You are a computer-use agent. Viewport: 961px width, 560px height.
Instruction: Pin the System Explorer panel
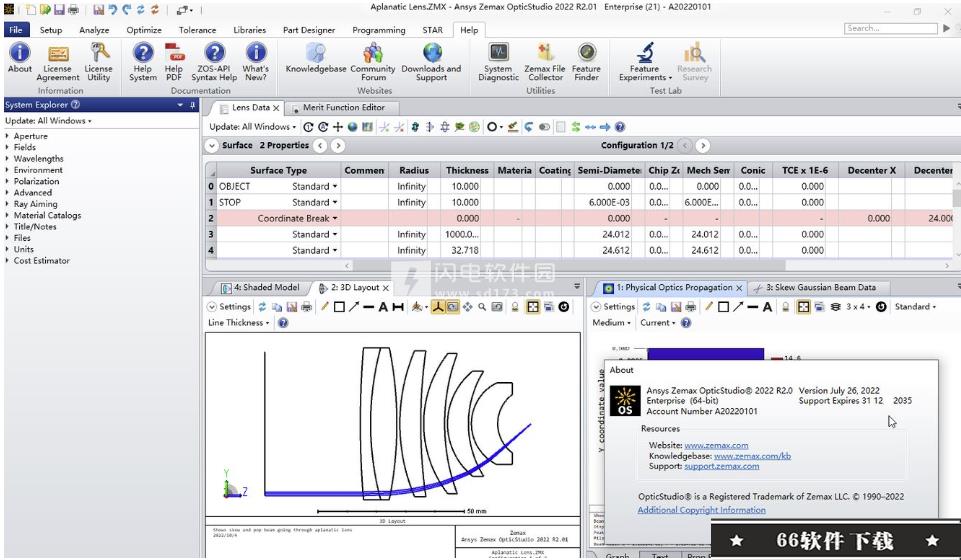[x=192, y=105]
